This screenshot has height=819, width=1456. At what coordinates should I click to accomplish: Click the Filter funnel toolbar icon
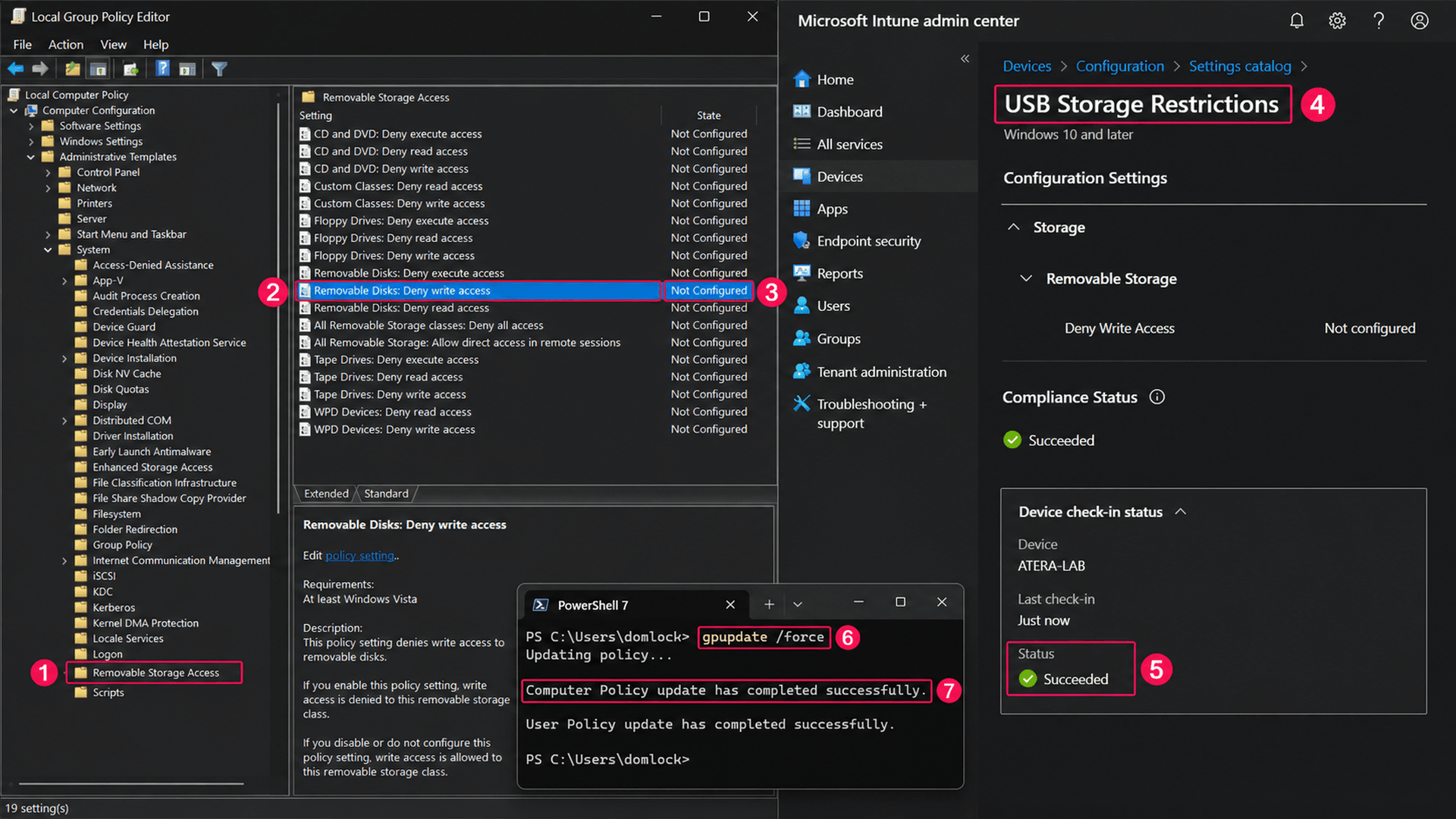click(219, 69)
